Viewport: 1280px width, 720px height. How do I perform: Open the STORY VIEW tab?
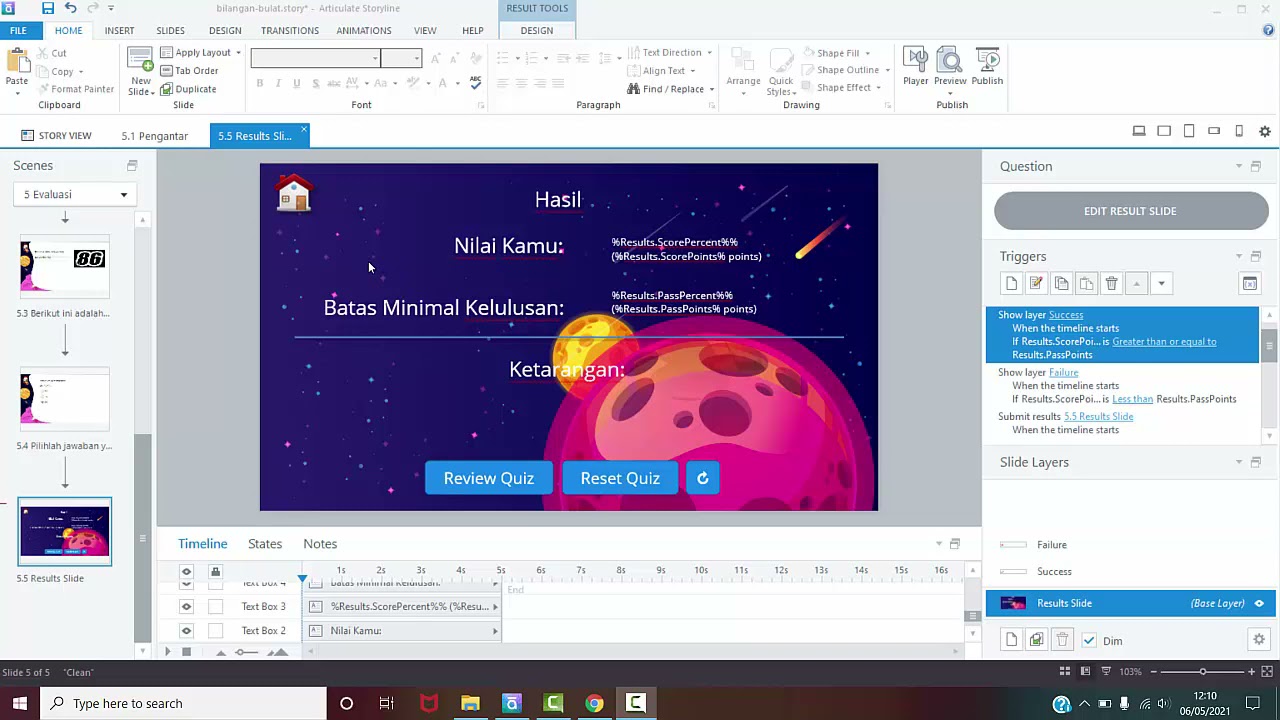(57, 135)
